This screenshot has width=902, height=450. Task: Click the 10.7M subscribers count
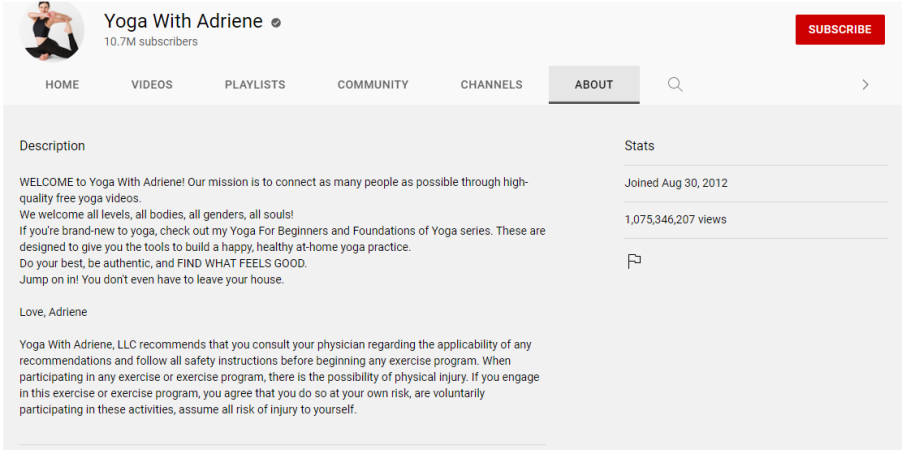pos(151,41)
